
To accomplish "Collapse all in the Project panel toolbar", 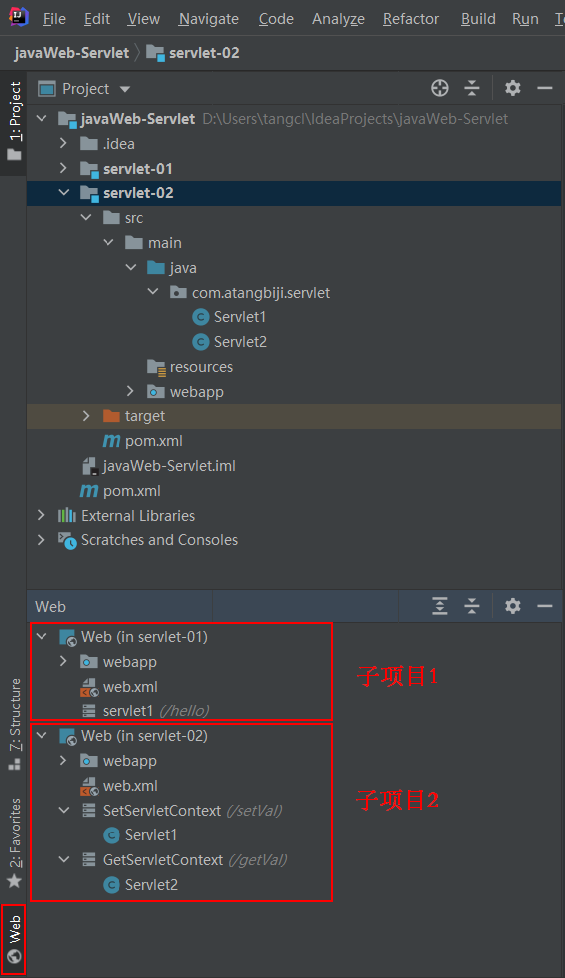I will click(x=472, y=89).
